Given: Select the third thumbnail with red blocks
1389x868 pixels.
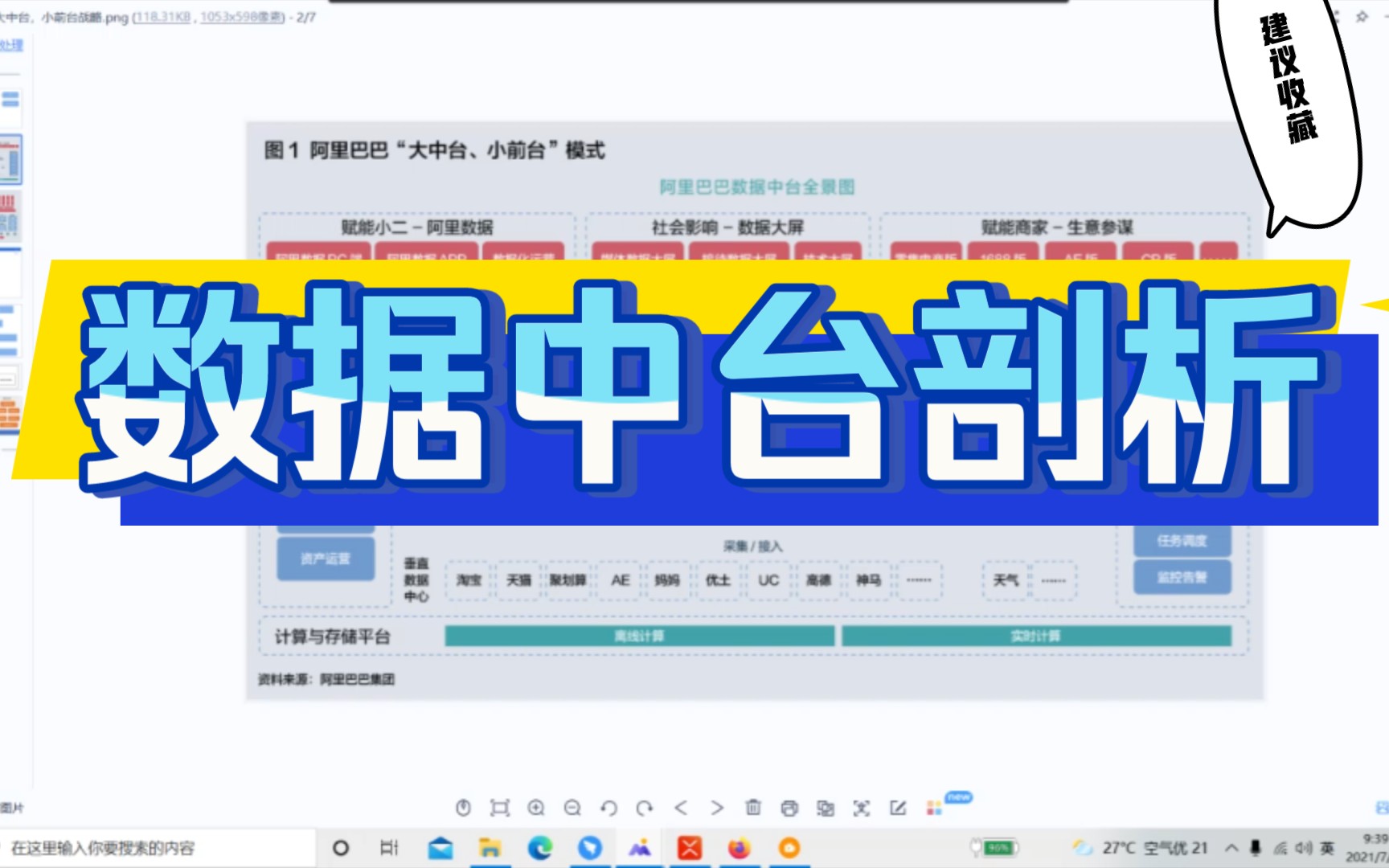Looking at the screenshot, I should tap(10, 215).
